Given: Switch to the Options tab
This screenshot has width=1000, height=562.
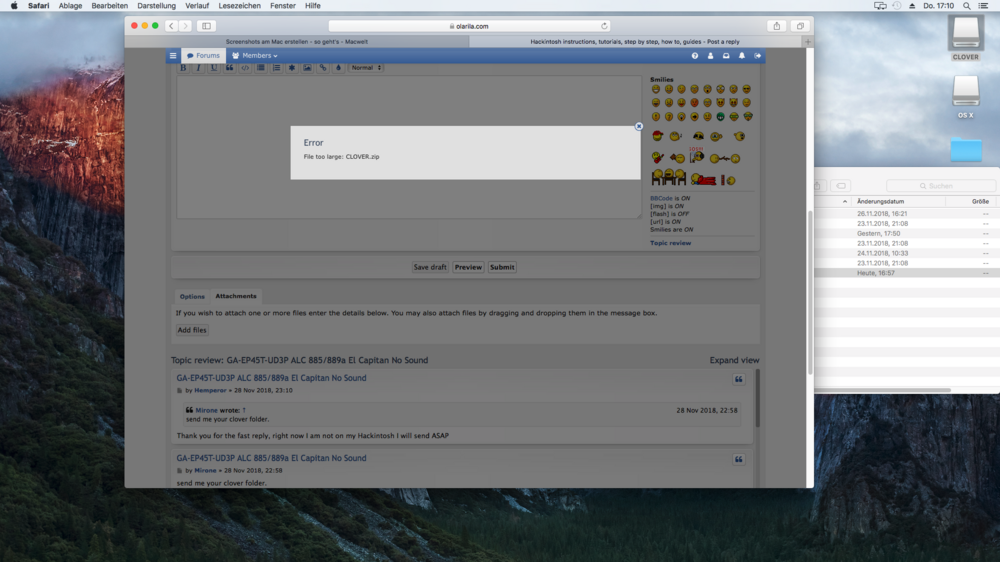Looking at the screenshot, I should (x=192, y=297).
